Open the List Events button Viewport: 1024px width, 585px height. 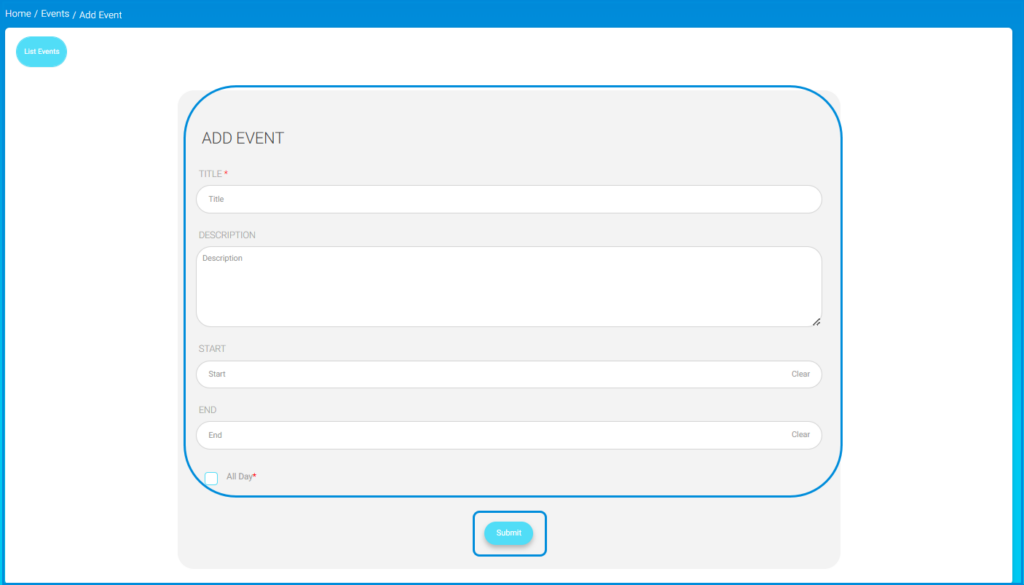pyautogui.click(x=42, y=52)
